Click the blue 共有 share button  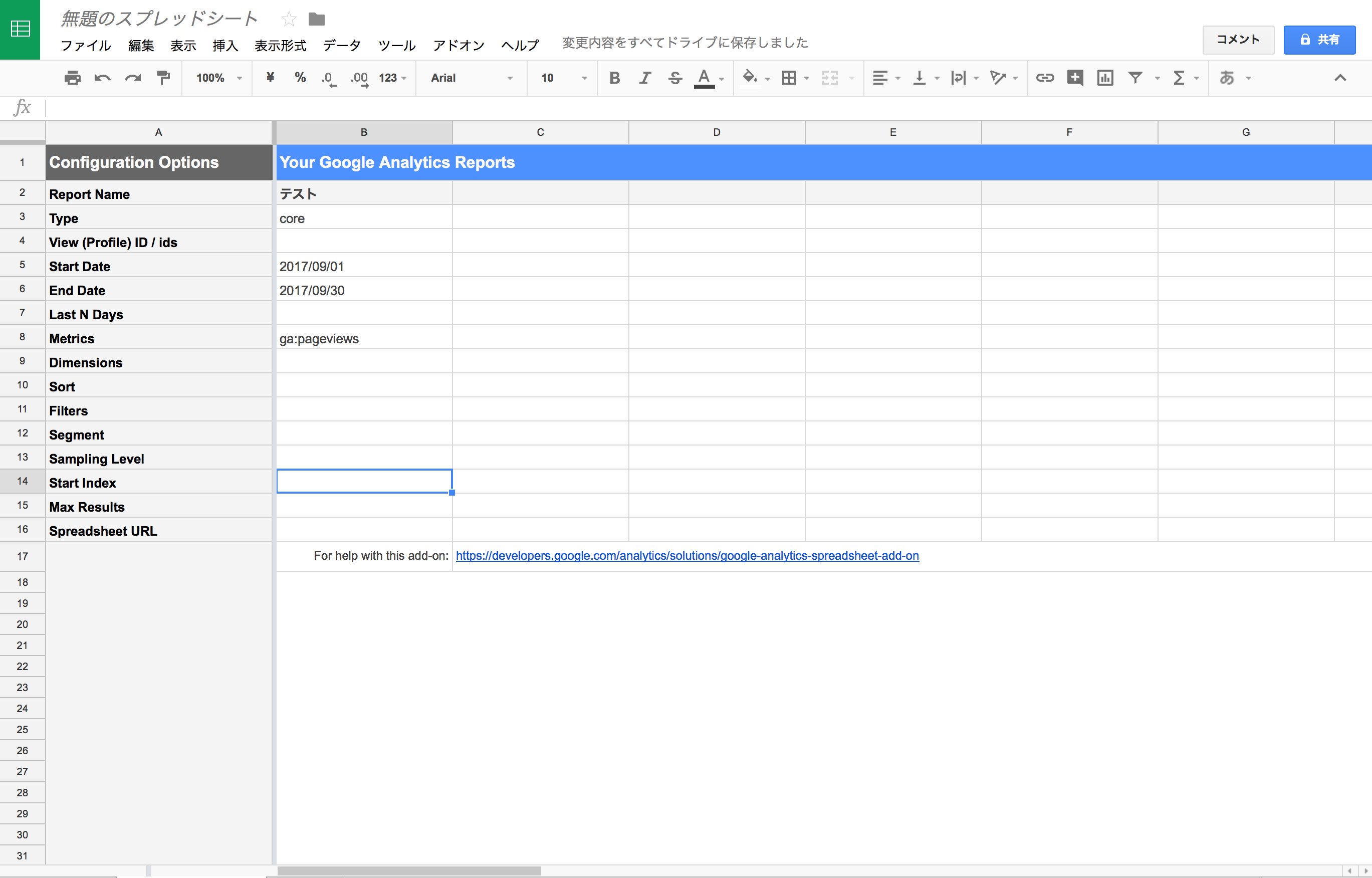(1319, 40)
